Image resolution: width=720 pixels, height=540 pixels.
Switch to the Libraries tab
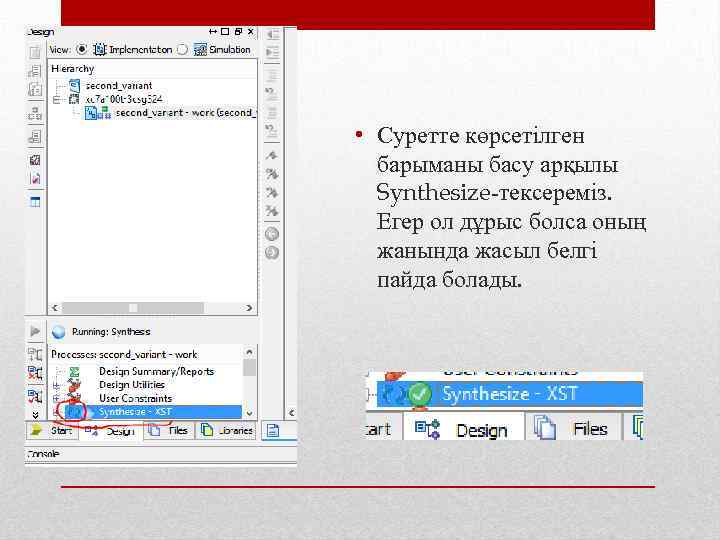226,431
